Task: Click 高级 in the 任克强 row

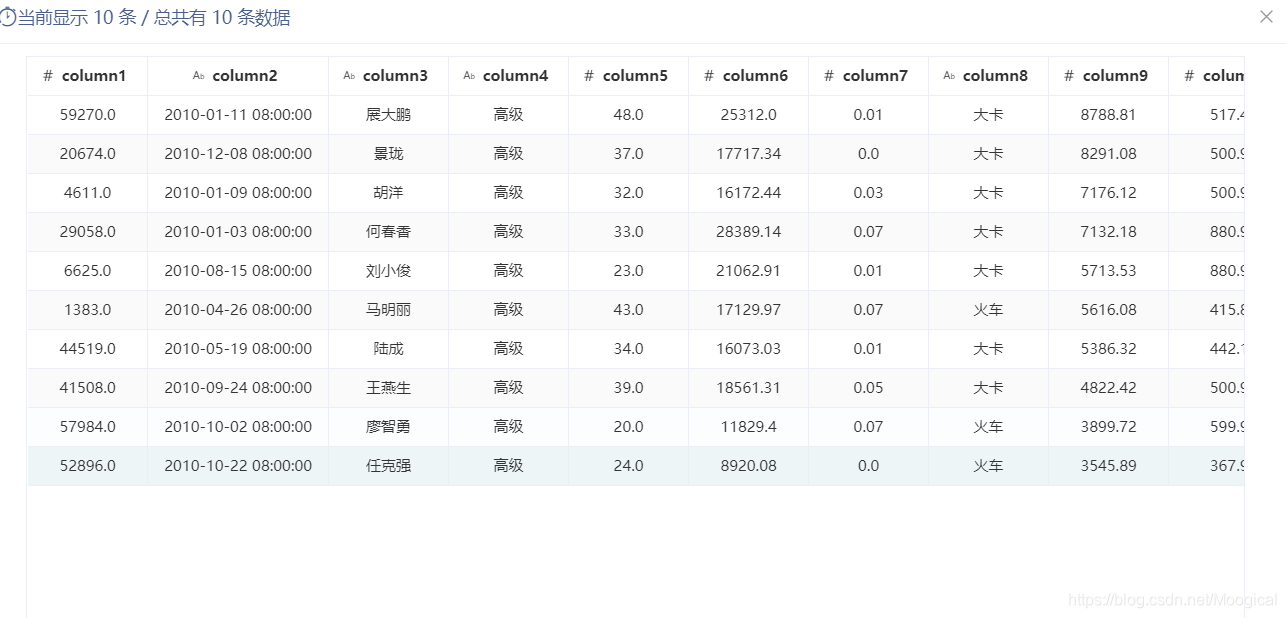Action: 508,466
